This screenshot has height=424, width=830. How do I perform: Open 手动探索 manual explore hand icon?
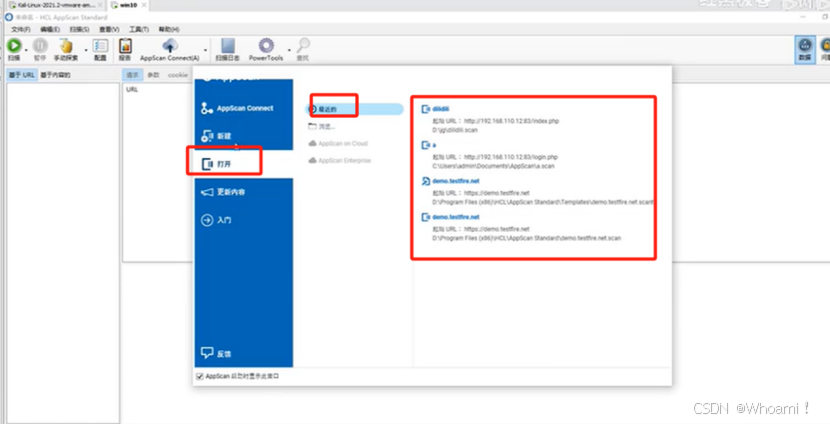coord(66,47)
